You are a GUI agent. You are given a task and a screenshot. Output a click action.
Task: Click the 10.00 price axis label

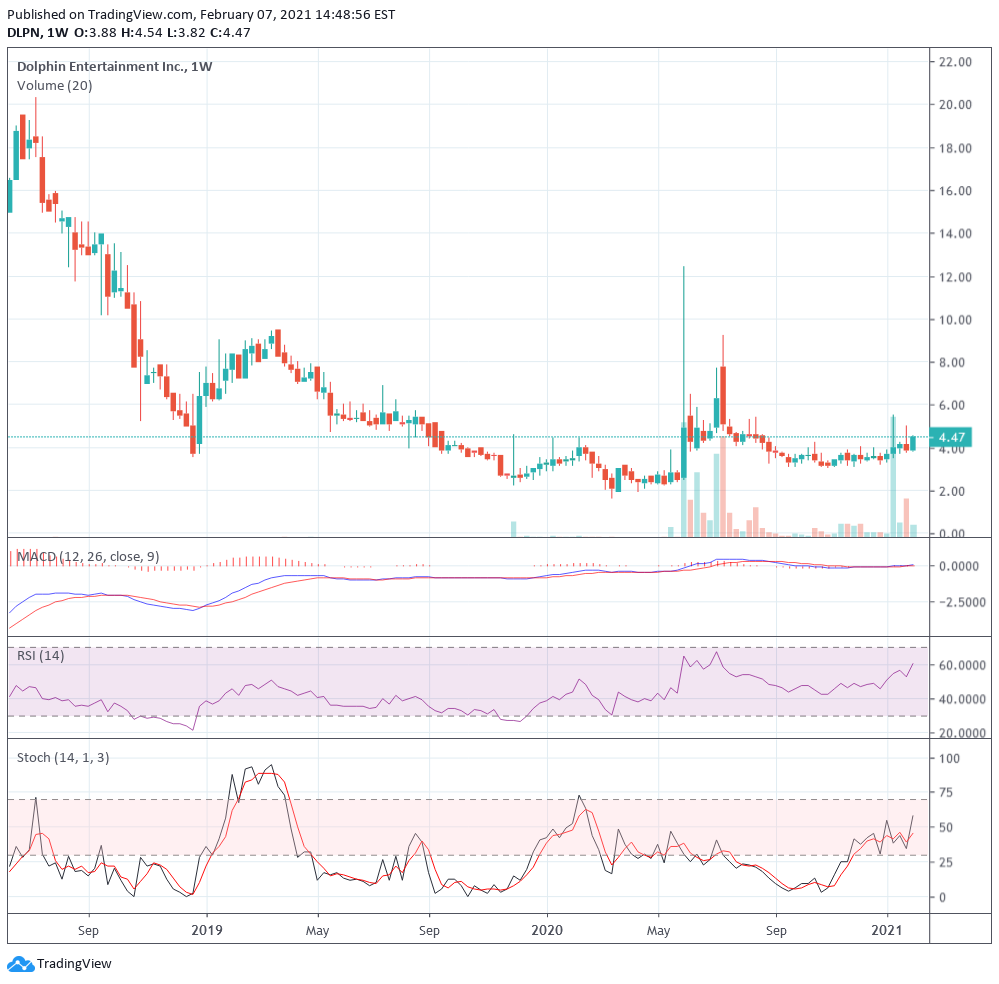[x=955, y=320]
